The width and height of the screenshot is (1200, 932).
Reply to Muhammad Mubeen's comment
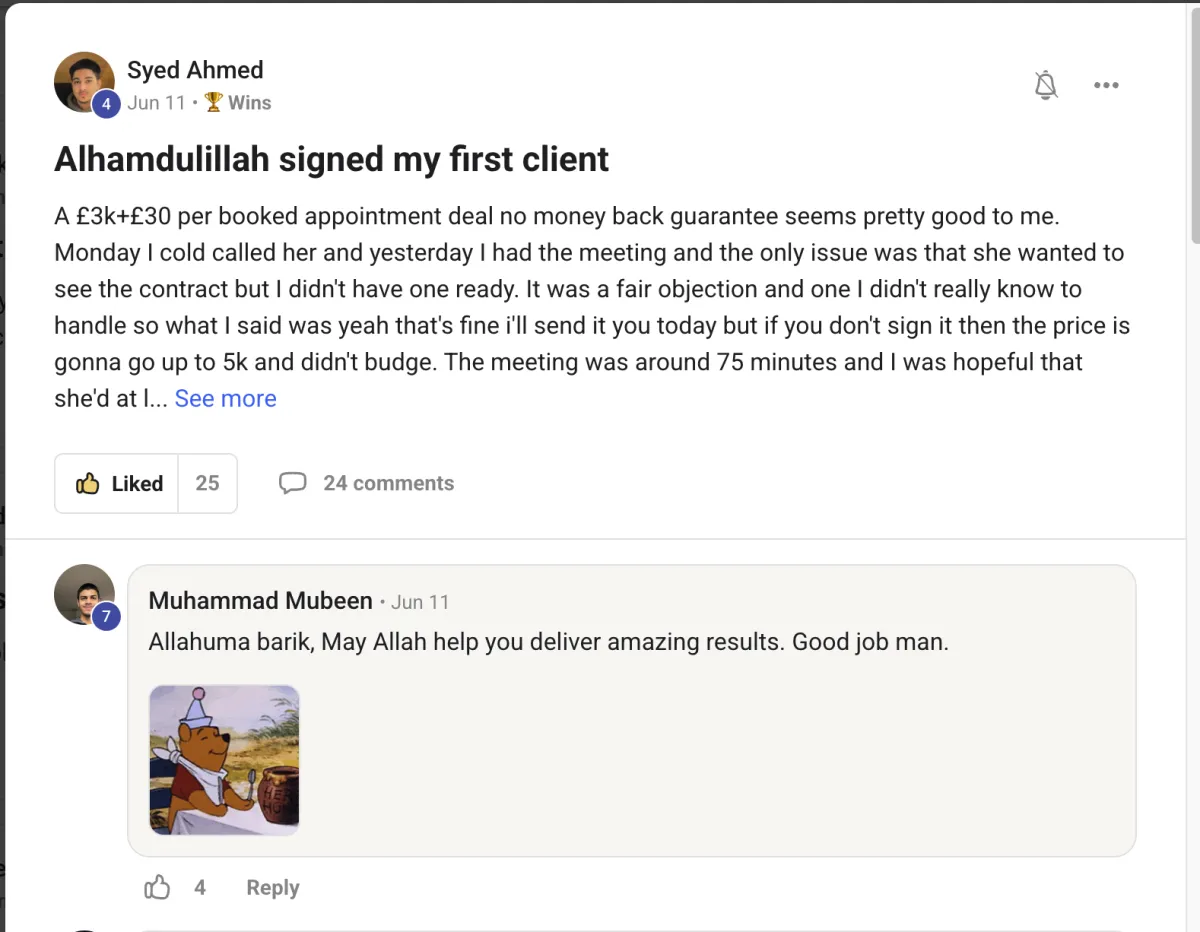[x=272, y=887]
